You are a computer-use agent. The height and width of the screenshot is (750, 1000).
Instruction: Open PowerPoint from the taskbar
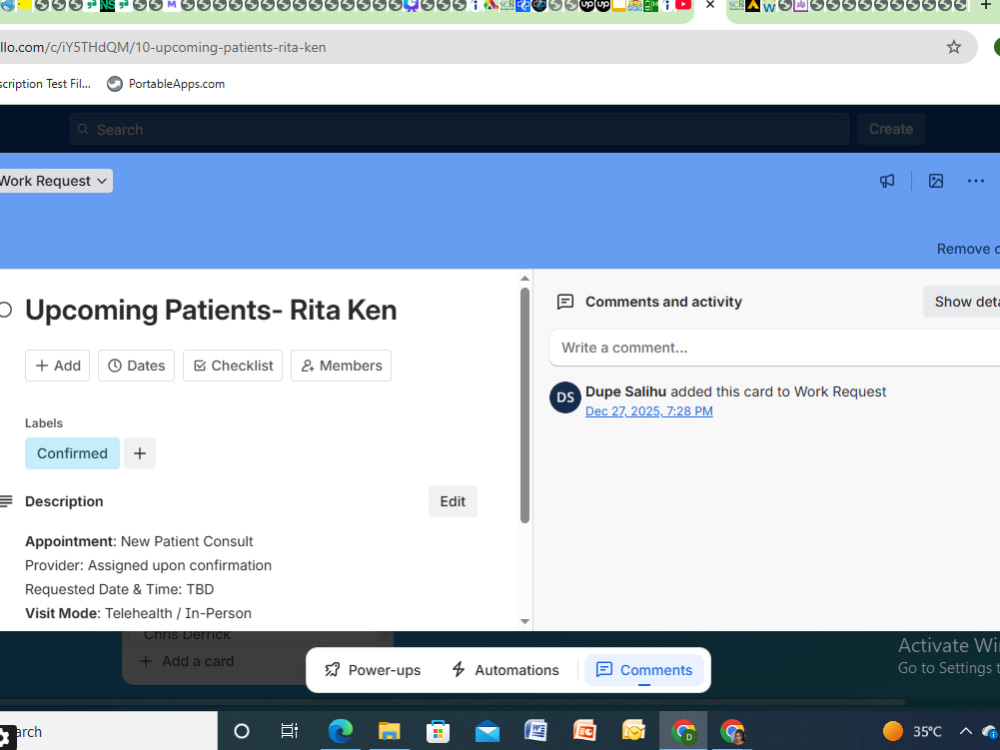tap(585, 732)
